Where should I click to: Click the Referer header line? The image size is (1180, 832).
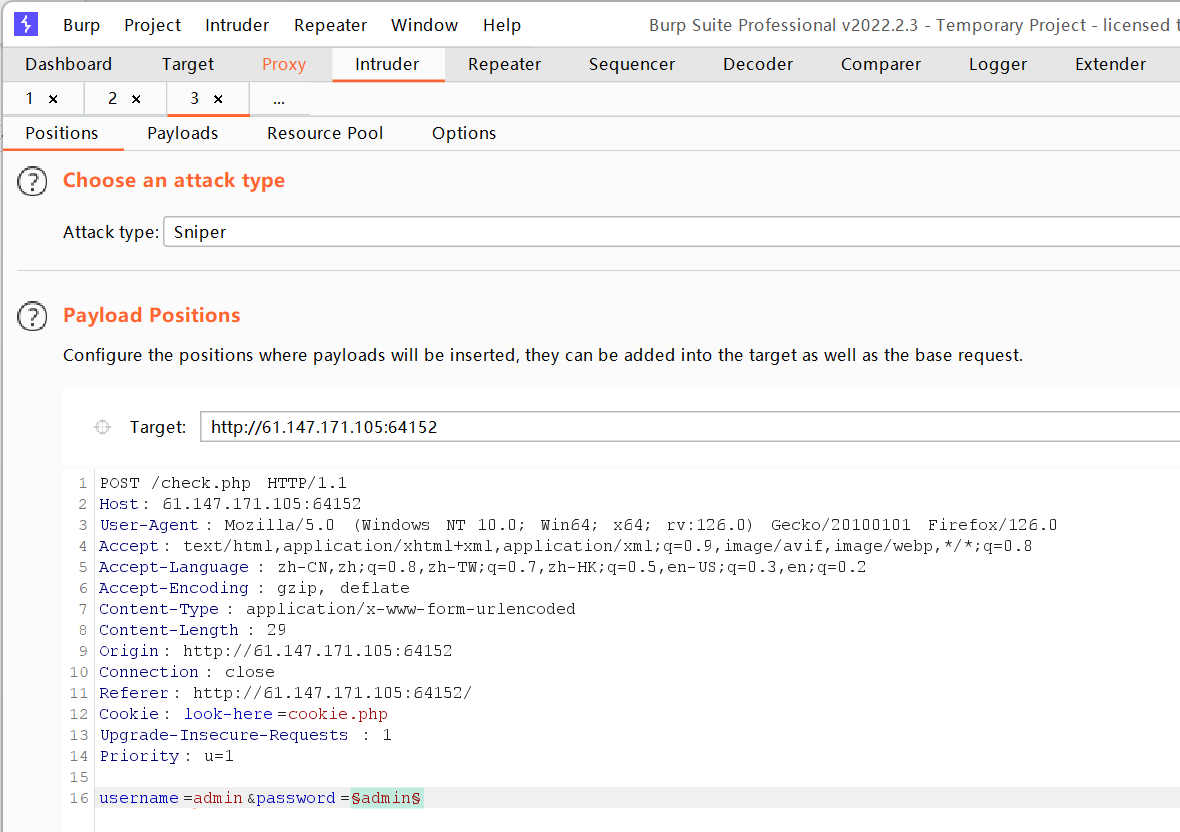[285, 694]
